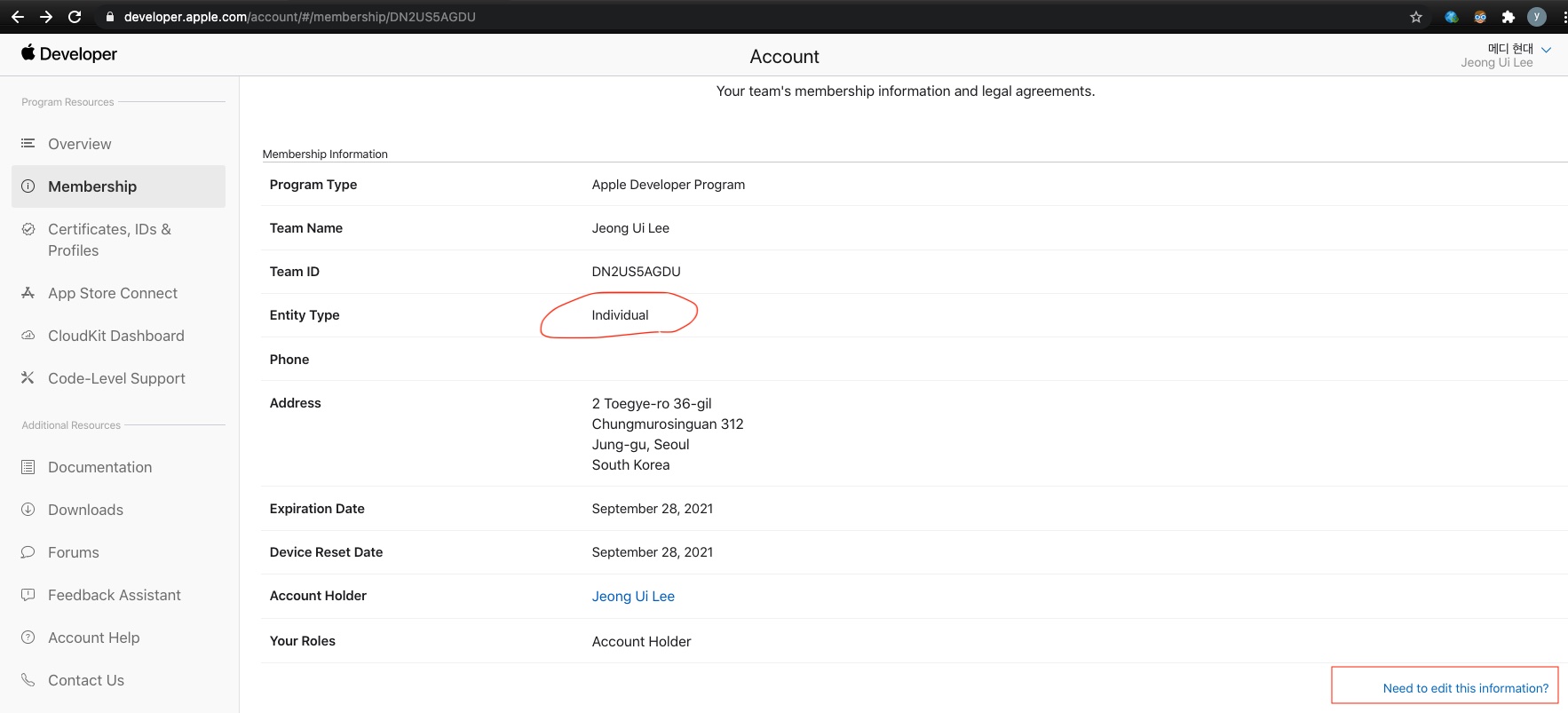The height and width of the screenshot is (713, 1568).
Task: Click the Downloads arrow icon
Action: click(x=28, y=510)
